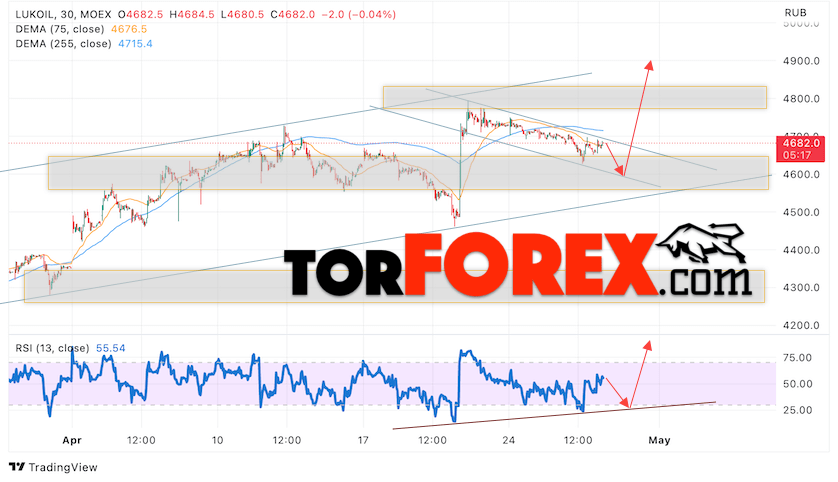Screen dimensions: 838x482
Task: Select the DEMA (255, close) indicator label
Action: [x=63, y=43]
